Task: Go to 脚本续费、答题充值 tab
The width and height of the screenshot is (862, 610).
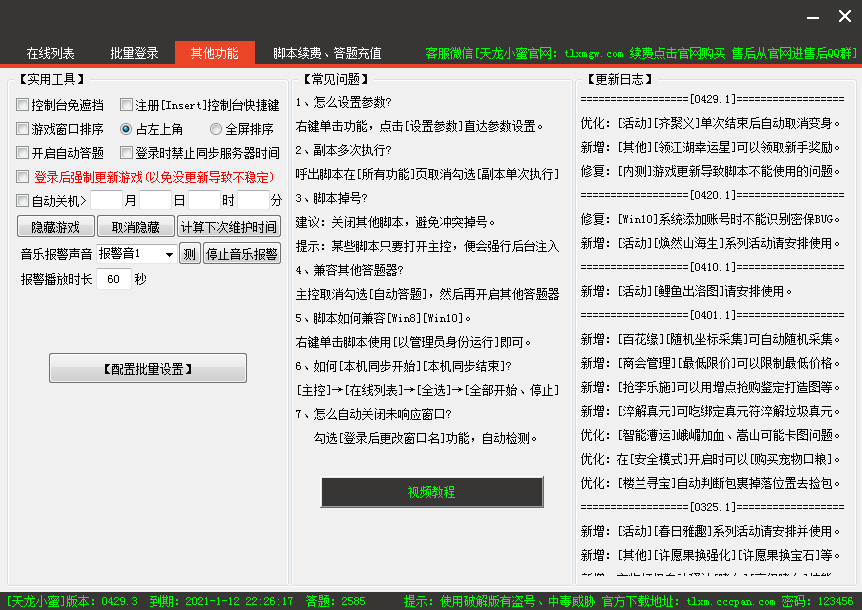Action: tap(327, 53)
